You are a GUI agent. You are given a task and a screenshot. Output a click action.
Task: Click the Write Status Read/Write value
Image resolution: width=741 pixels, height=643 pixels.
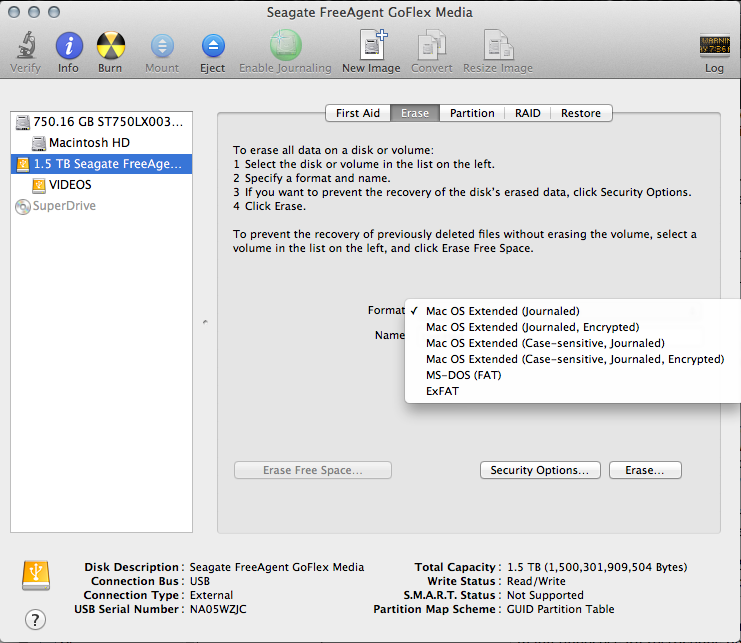(x=536, y=581)
